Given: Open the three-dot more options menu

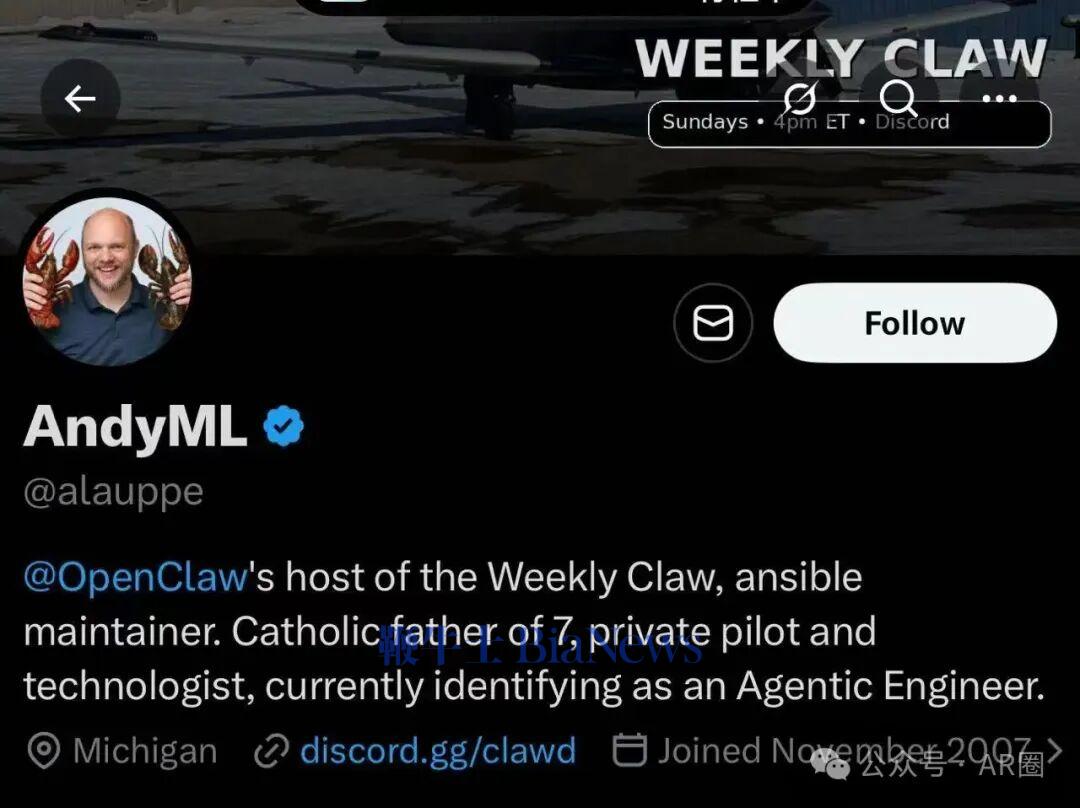Looking at the screenshot, I should (x=999, y=99).
